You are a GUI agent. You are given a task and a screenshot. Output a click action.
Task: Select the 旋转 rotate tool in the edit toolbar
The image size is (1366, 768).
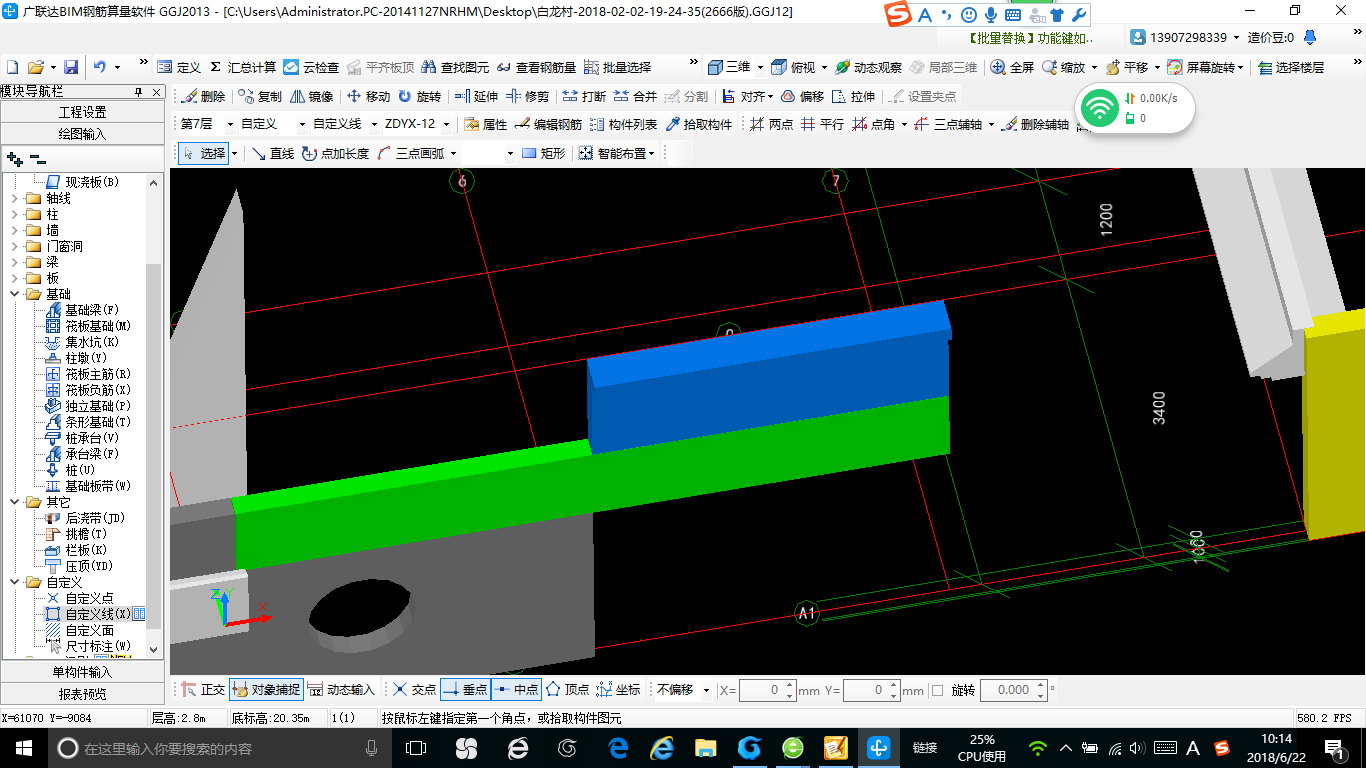point(419,97)
